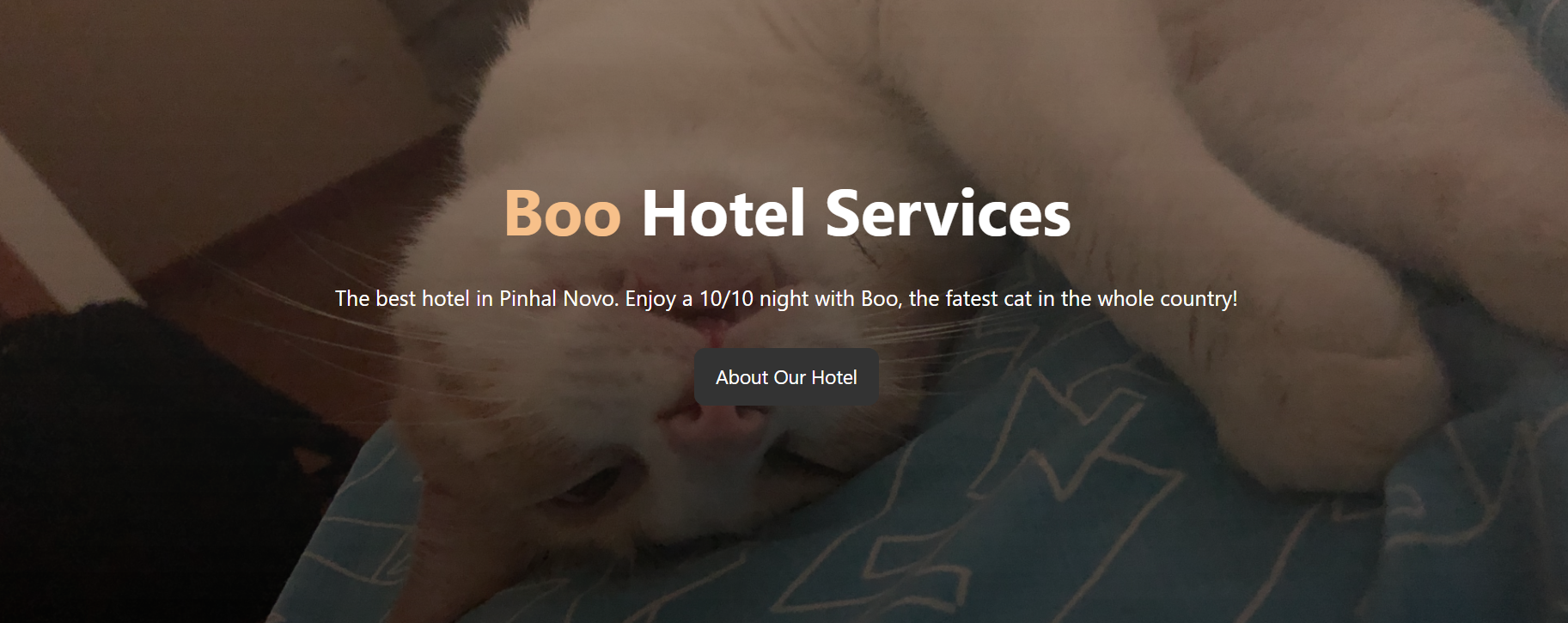Select the word Hotel in the title

[723, 213]
